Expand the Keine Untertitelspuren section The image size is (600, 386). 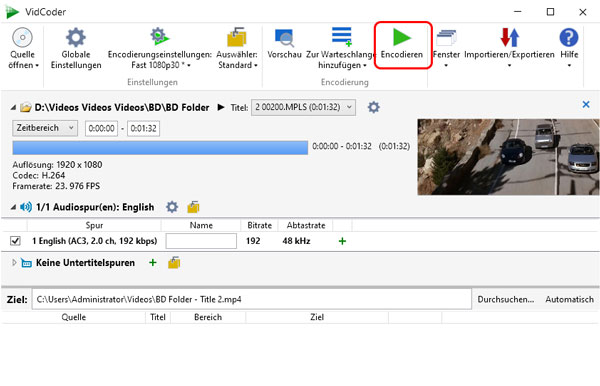coord(14,263)
